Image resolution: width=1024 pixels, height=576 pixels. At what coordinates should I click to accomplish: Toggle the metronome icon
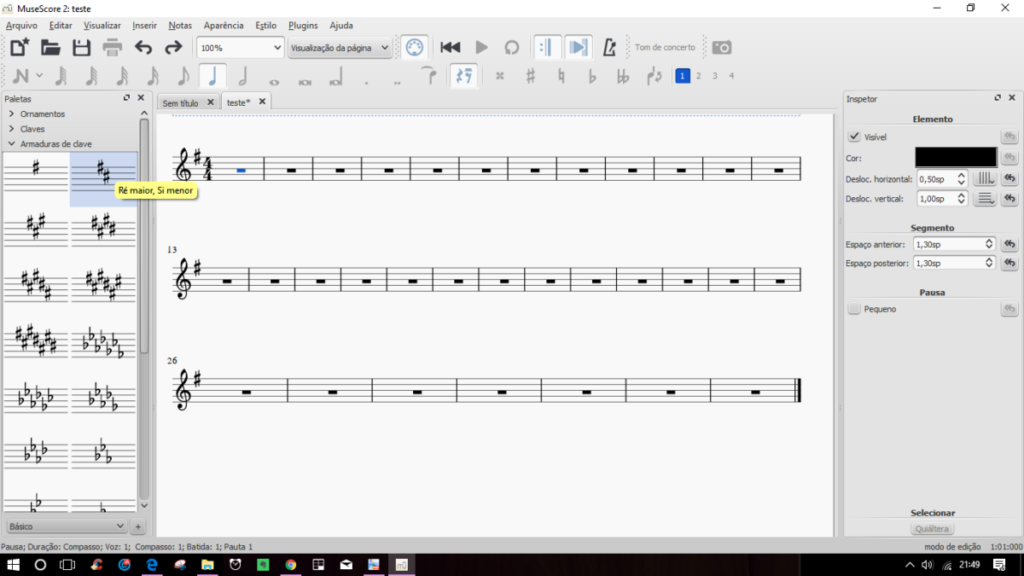(x=610, y=47)
